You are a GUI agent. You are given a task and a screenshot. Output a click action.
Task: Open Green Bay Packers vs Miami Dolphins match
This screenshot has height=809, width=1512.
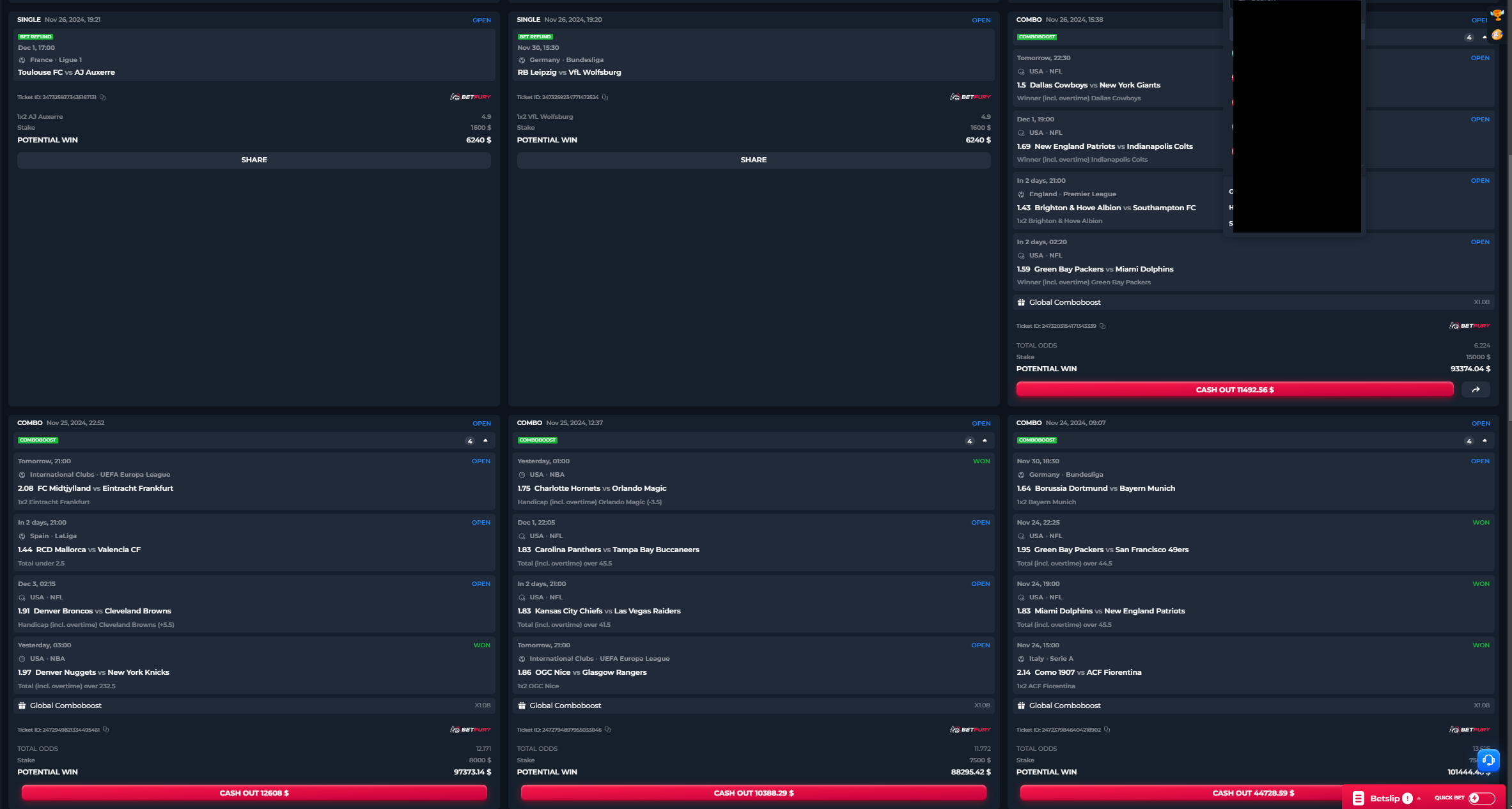[1103, 269]
